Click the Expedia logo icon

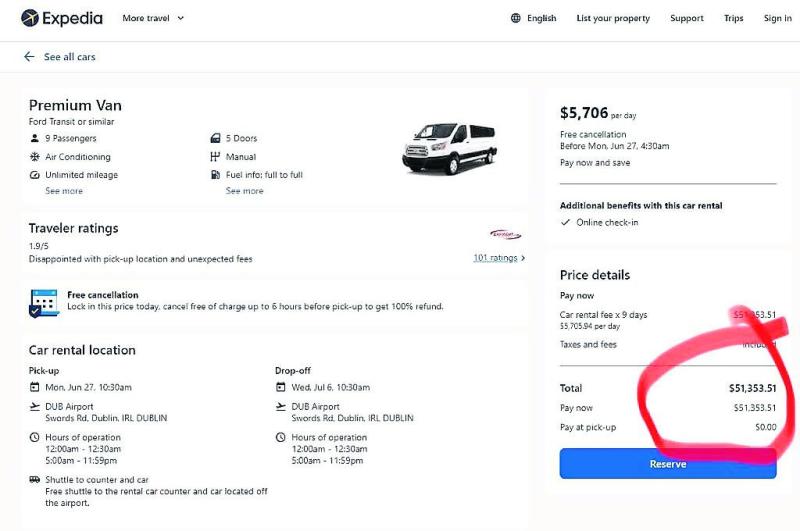(x=29, y=18)
